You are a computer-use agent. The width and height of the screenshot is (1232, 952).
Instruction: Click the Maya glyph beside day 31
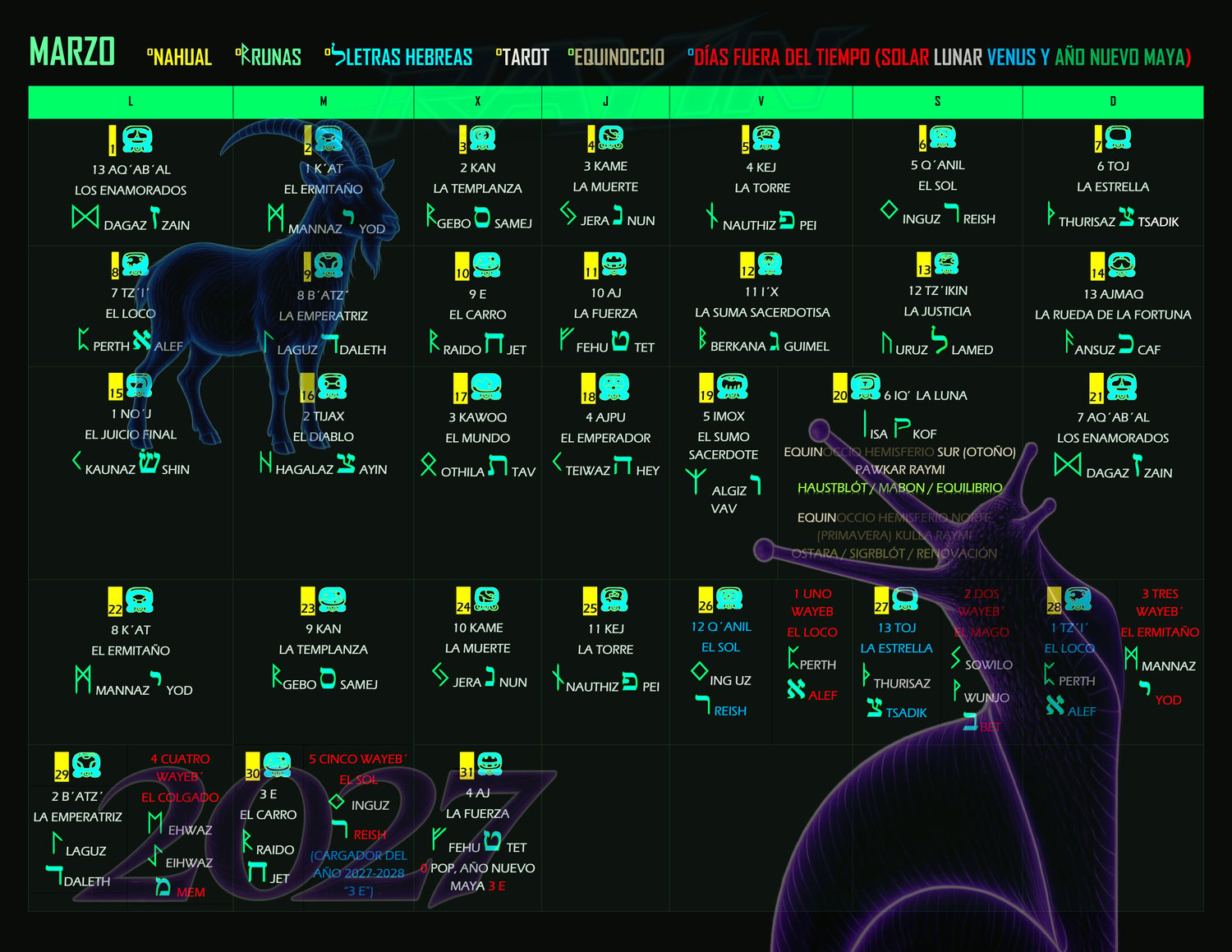490,764
